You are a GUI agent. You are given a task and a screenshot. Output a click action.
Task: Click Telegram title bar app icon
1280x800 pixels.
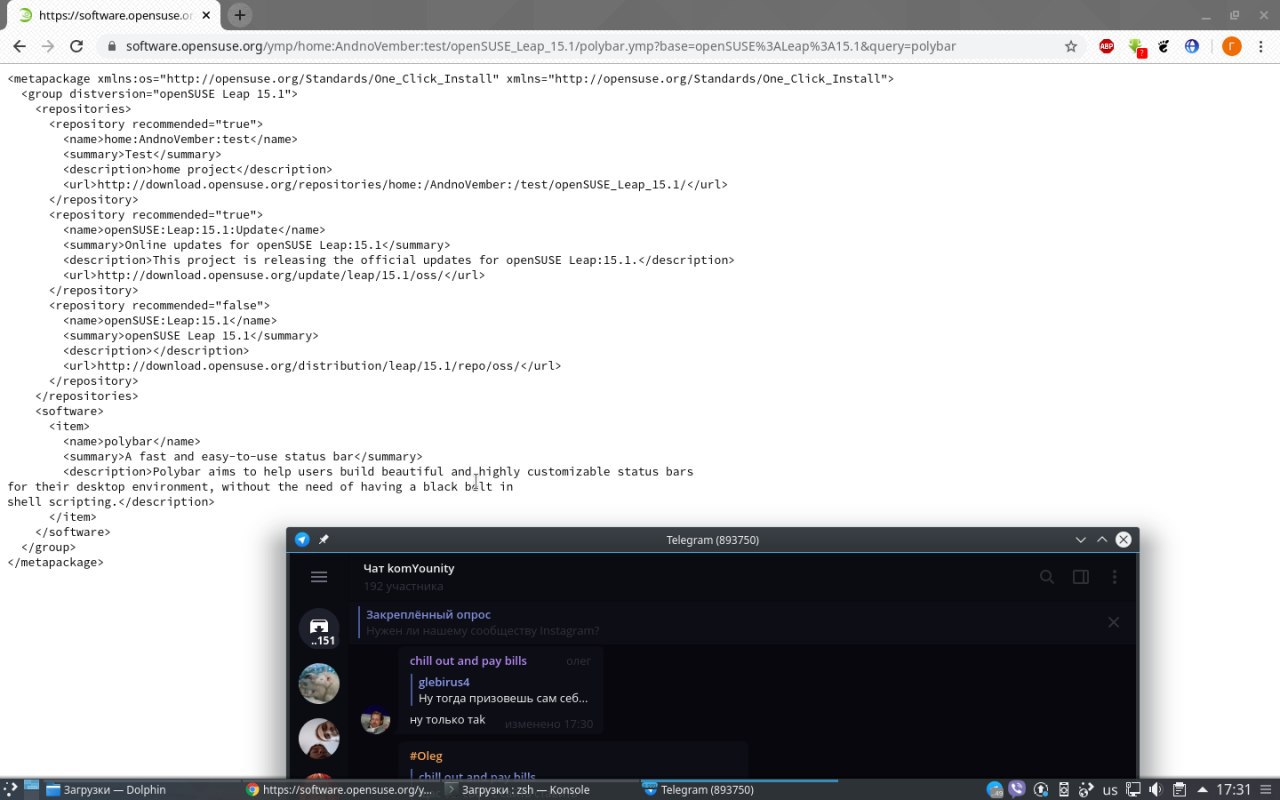pyautogui.click(x=302, y=540)
